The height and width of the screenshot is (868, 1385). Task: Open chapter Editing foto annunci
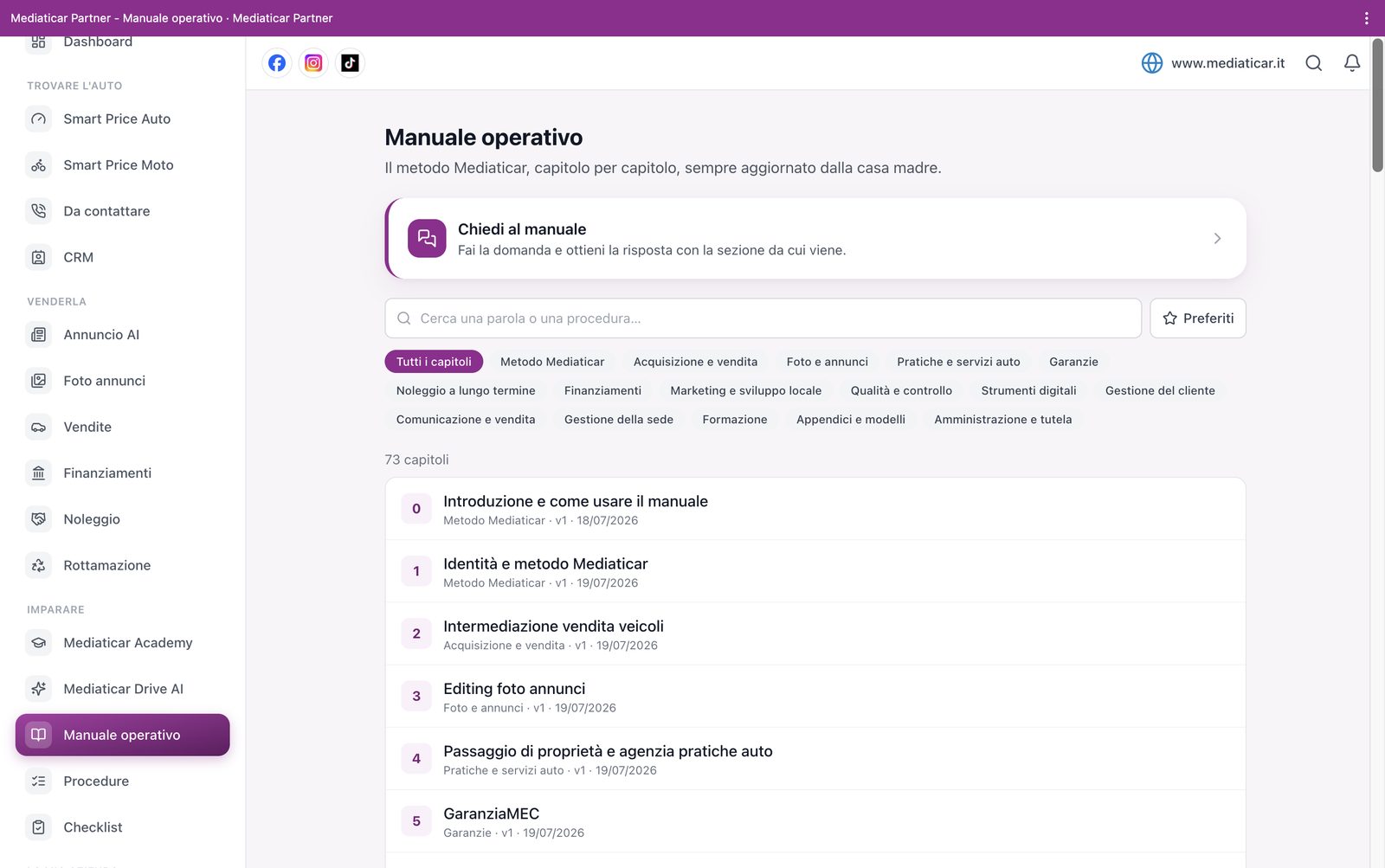tap(815, 696)
